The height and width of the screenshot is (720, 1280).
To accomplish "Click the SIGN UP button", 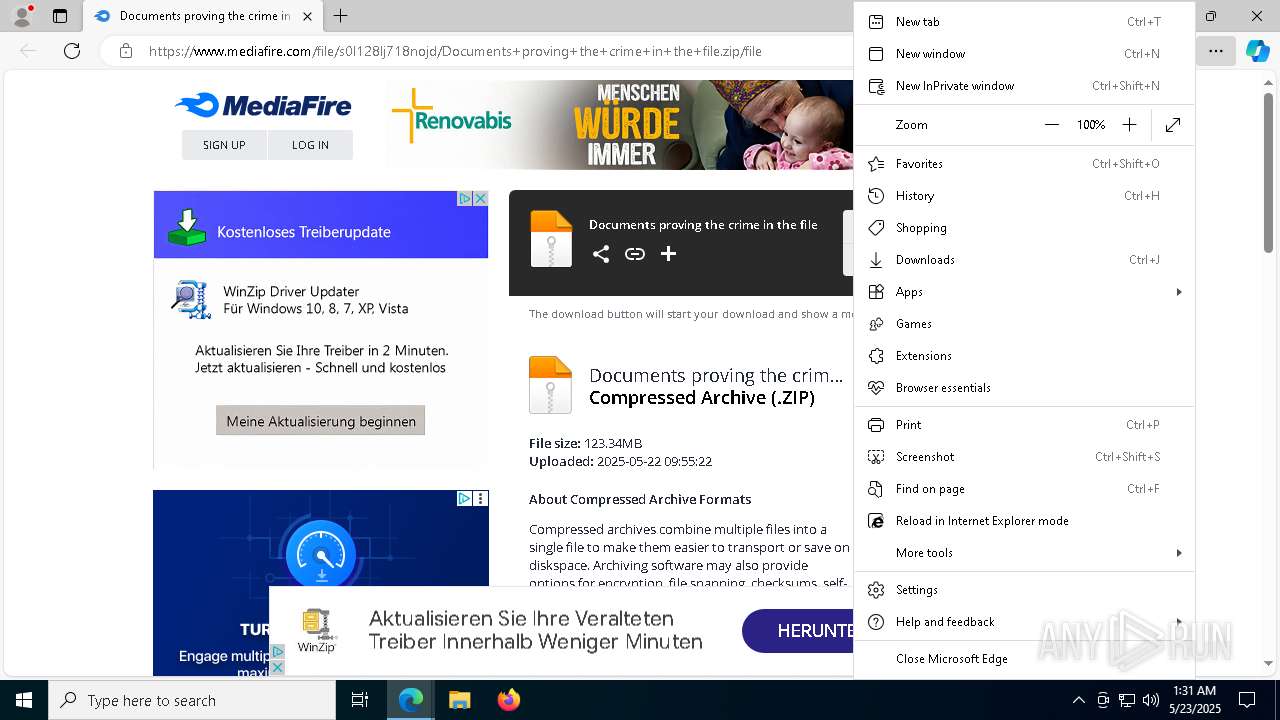I will 224,145.
